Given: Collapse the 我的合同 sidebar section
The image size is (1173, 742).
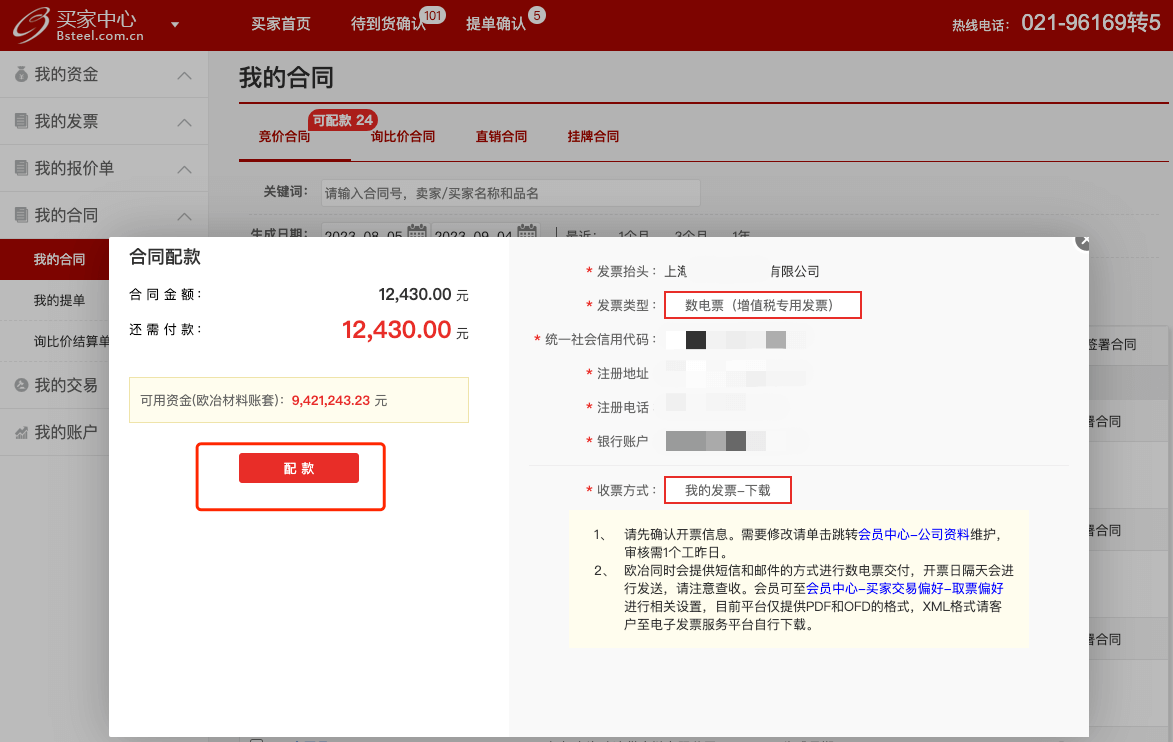Looking at the screenshot, I should (184, 216).
